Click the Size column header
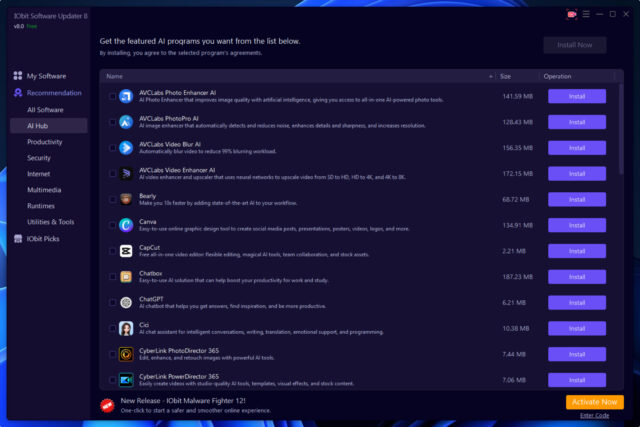Viewport: 640px width, 427px height. coord(506,76)
